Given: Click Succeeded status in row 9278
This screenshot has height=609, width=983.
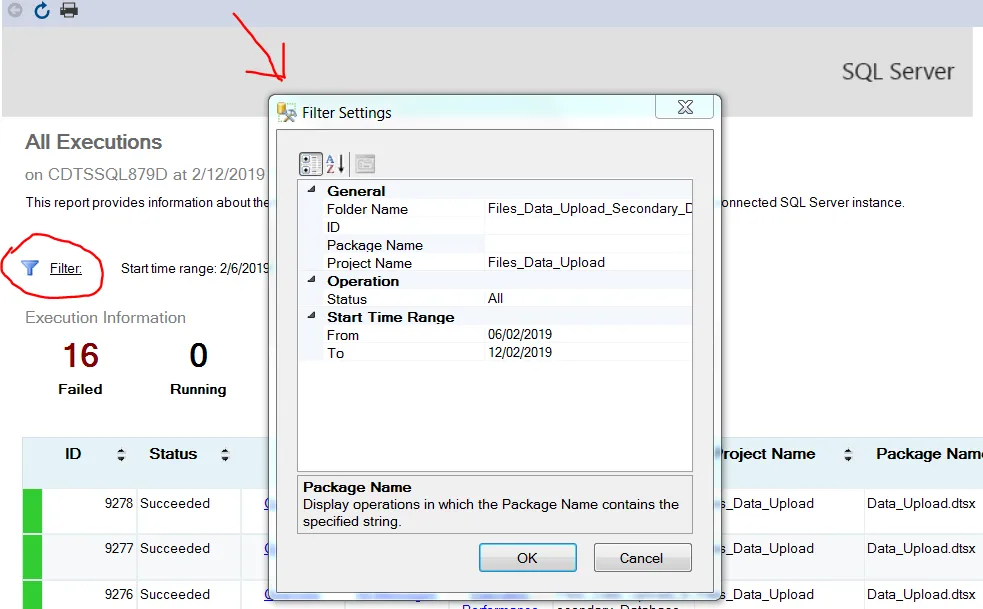Looking at the screenshot, I should [x=175, y=503].
